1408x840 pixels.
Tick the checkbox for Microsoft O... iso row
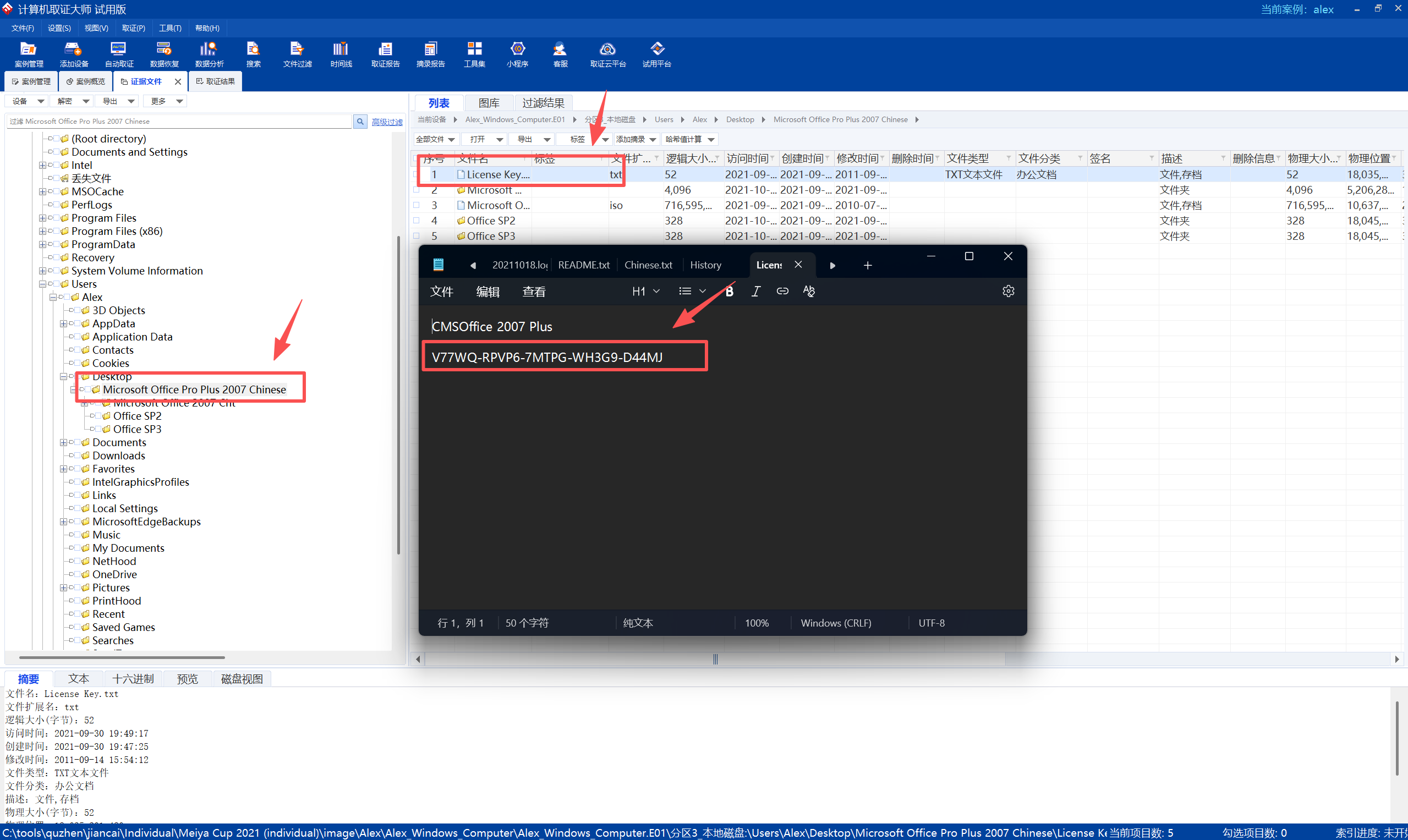[x=417, y=205]
